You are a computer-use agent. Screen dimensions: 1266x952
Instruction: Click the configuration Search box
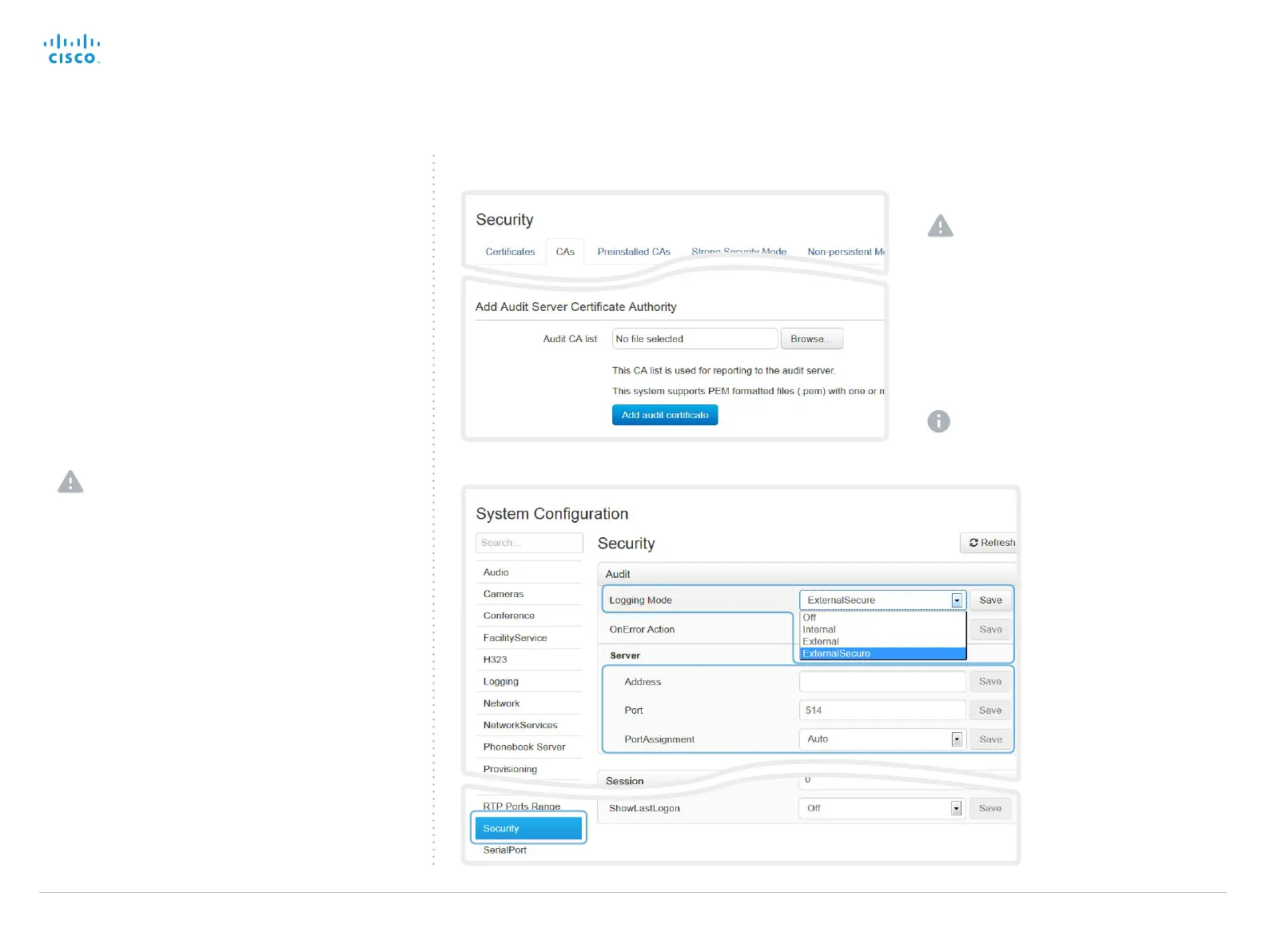(x=529, y=543)
